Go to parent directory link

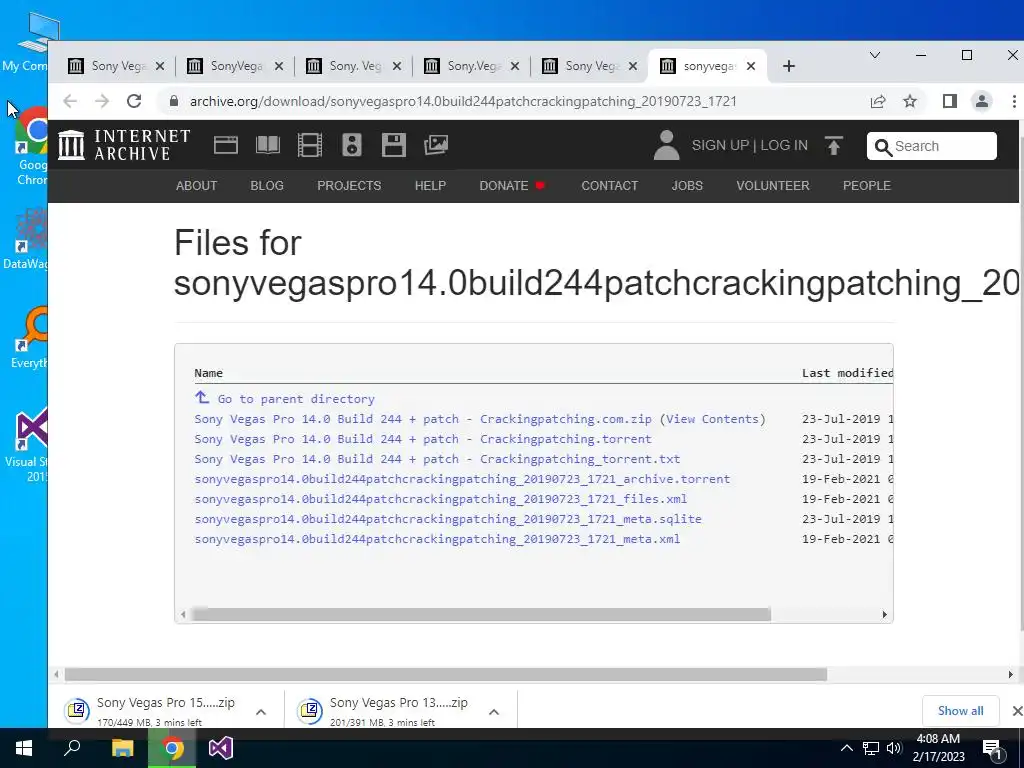[296, 399]
